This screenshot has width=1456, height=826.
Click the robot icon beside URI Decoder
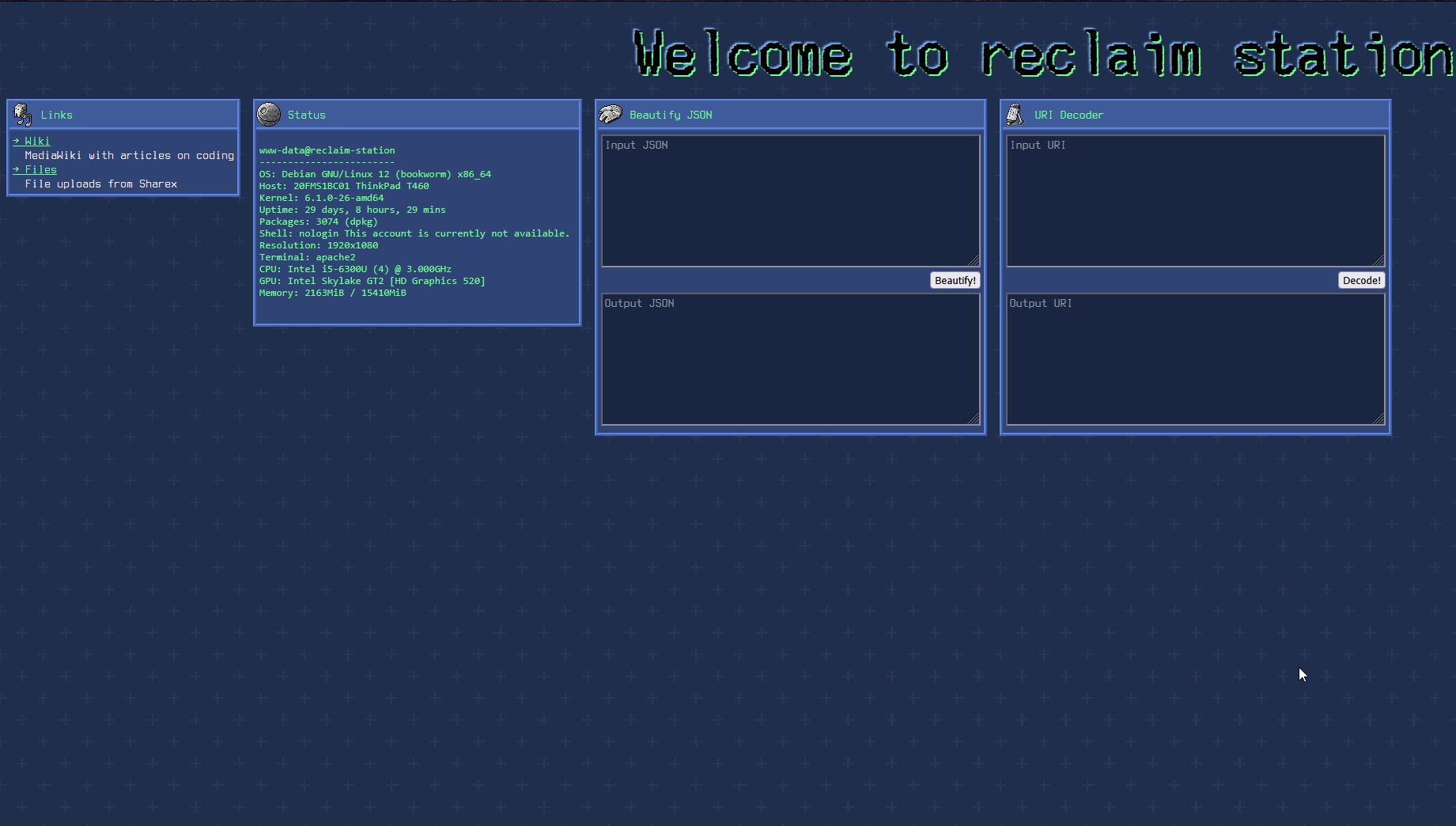(x=1015, y=115)
